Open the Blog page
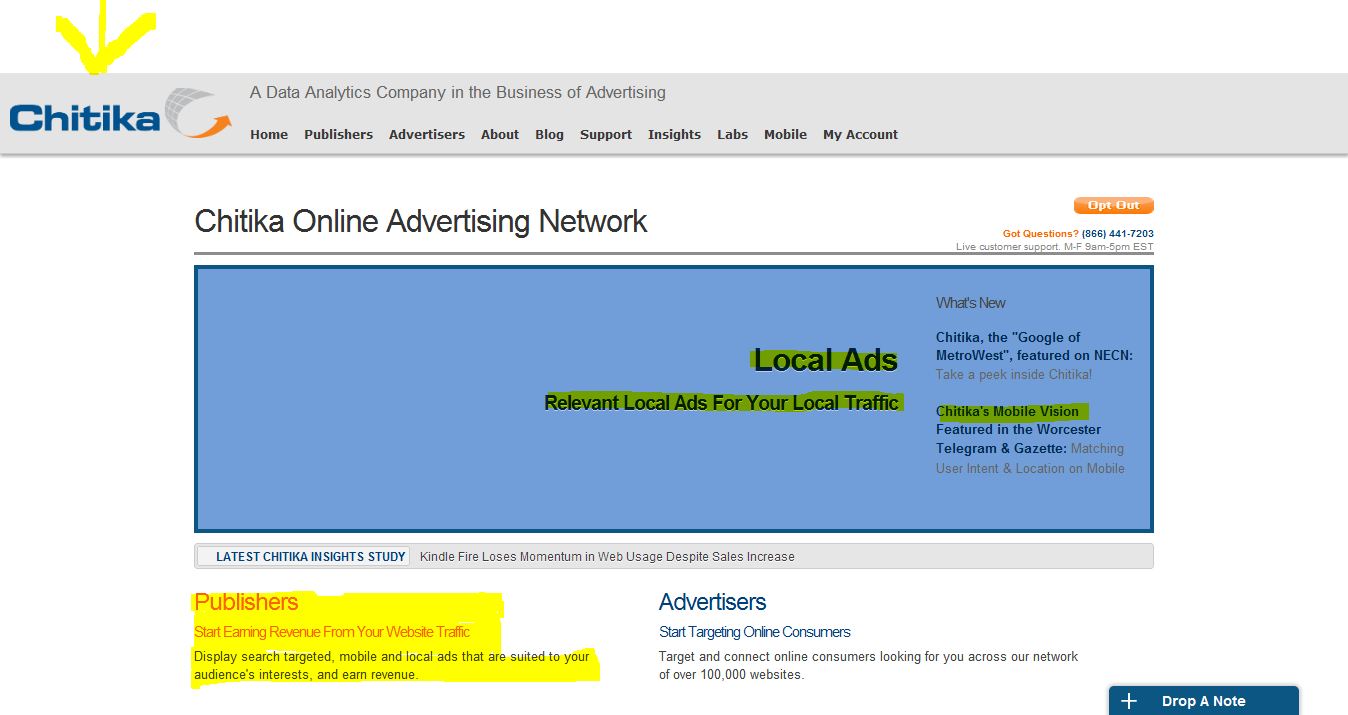 point(549,134)
